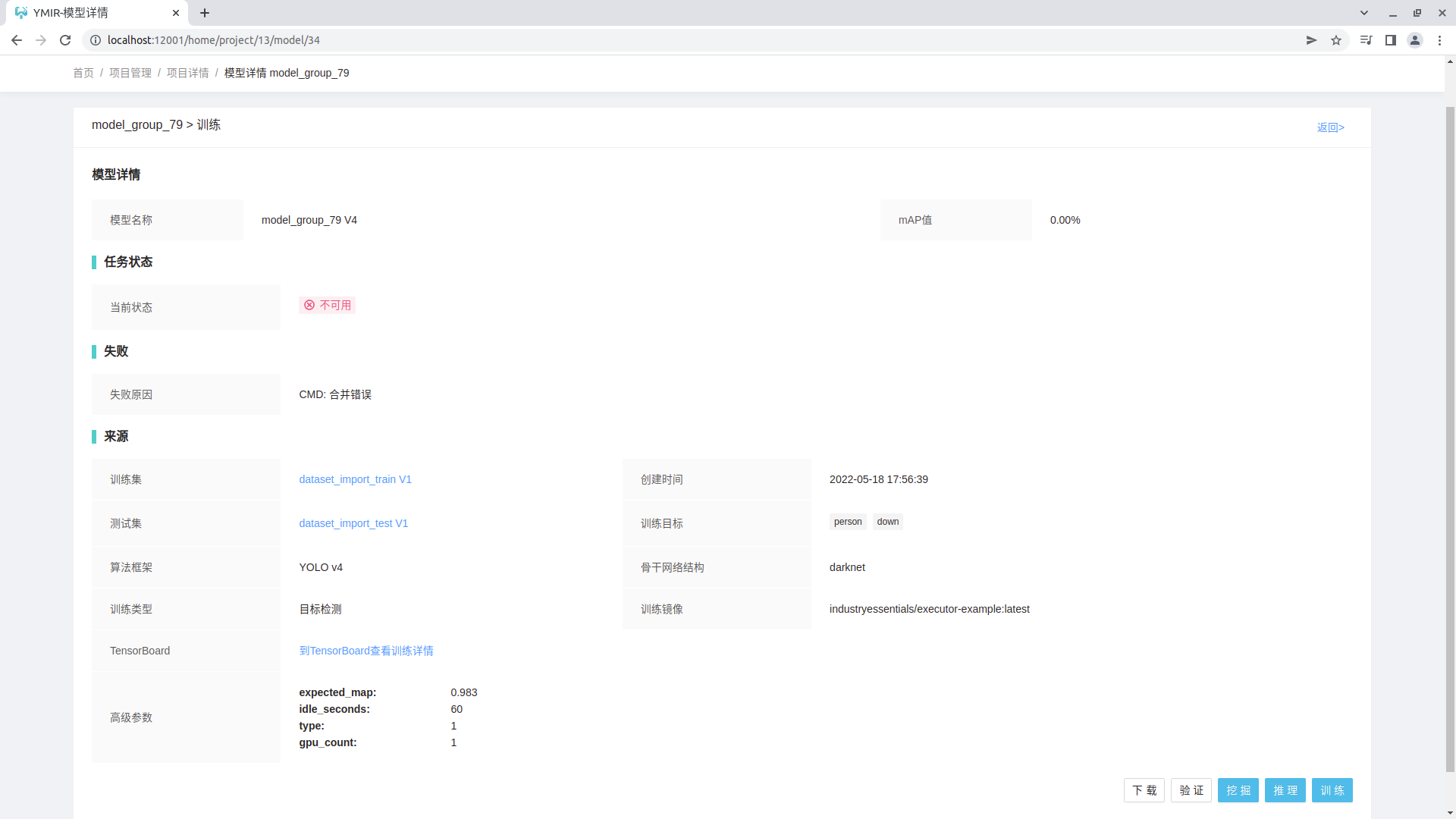Open the dataset_import_train V1 link
Image resolution: width=1456 pixels, height=819 pixels.
355,479
